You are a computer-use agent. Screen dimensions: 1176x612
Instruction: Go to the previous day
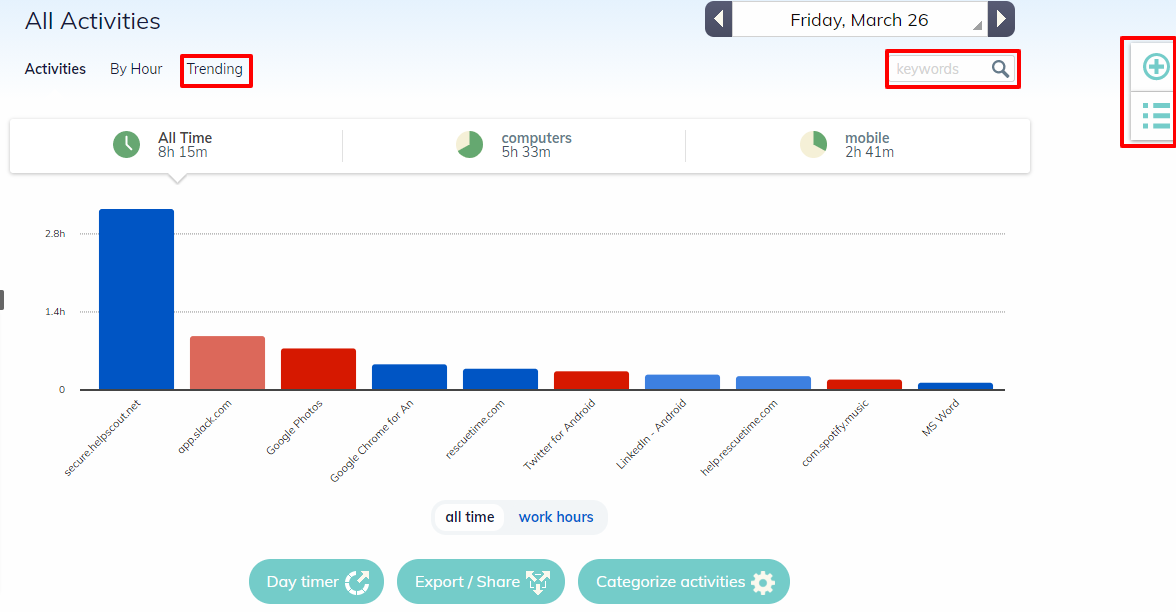tap(718, 18)
